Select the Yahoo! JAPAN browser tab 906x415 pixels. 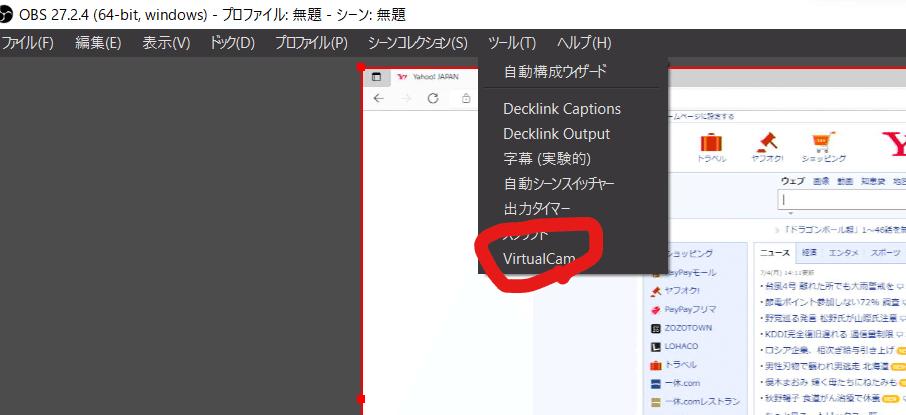click(428, 77)
